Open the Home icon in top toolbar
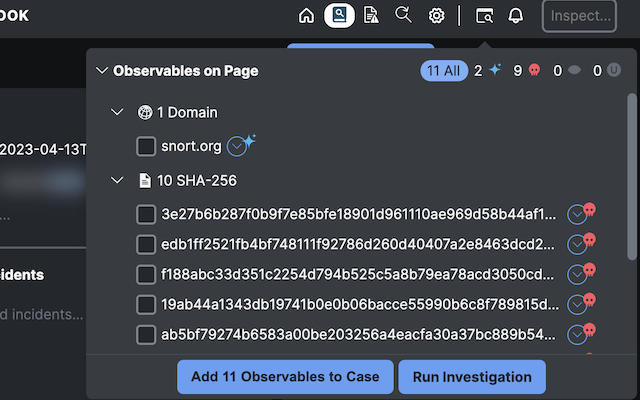Screen dimensions: 640x400 [307, 16]
